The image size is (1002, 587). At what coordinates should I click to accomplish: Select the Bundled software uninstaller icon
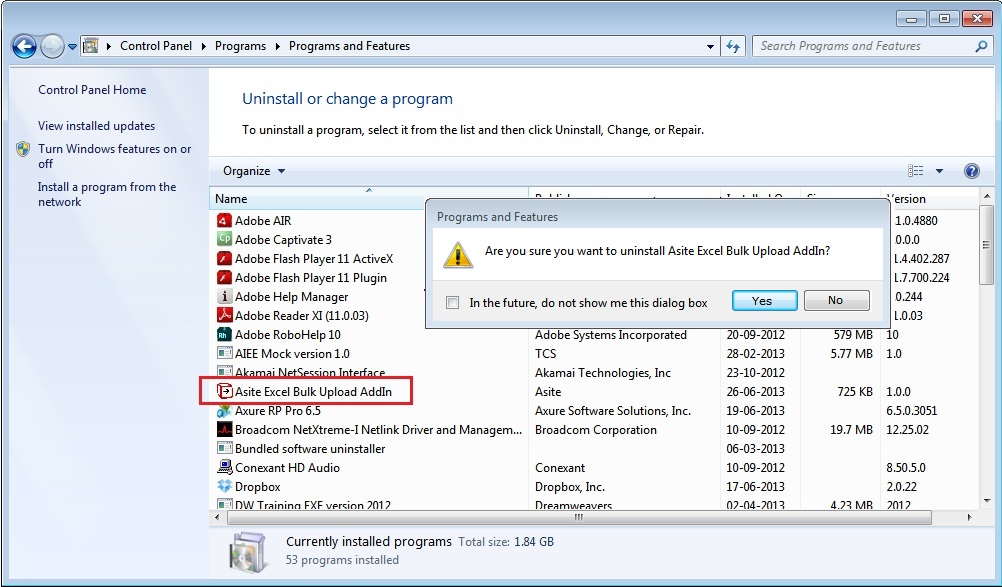point(224,448)
